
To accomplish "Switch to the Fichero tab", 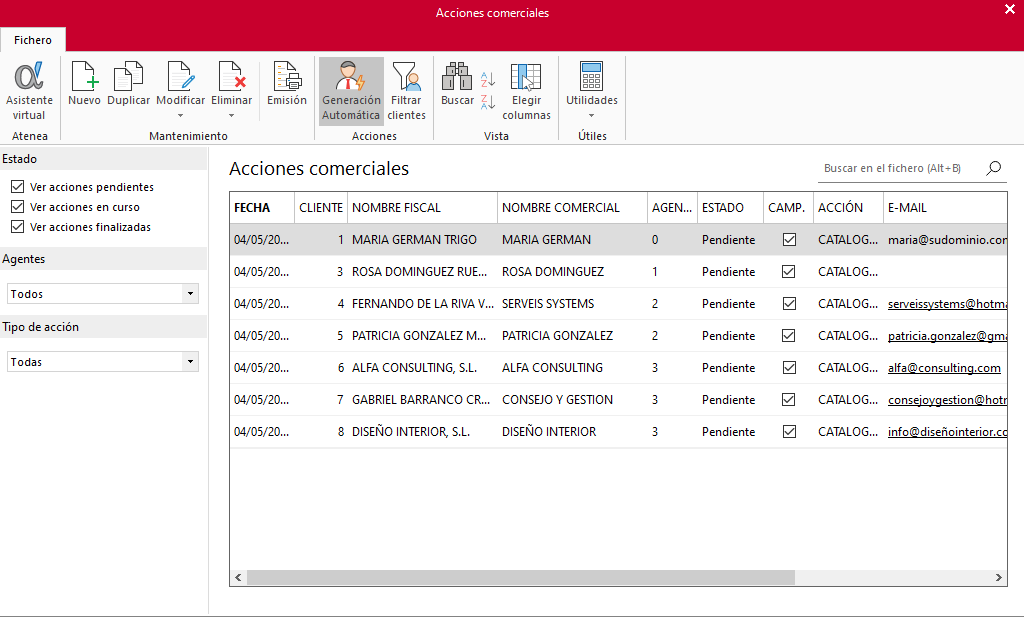I will tap(33, 40).
